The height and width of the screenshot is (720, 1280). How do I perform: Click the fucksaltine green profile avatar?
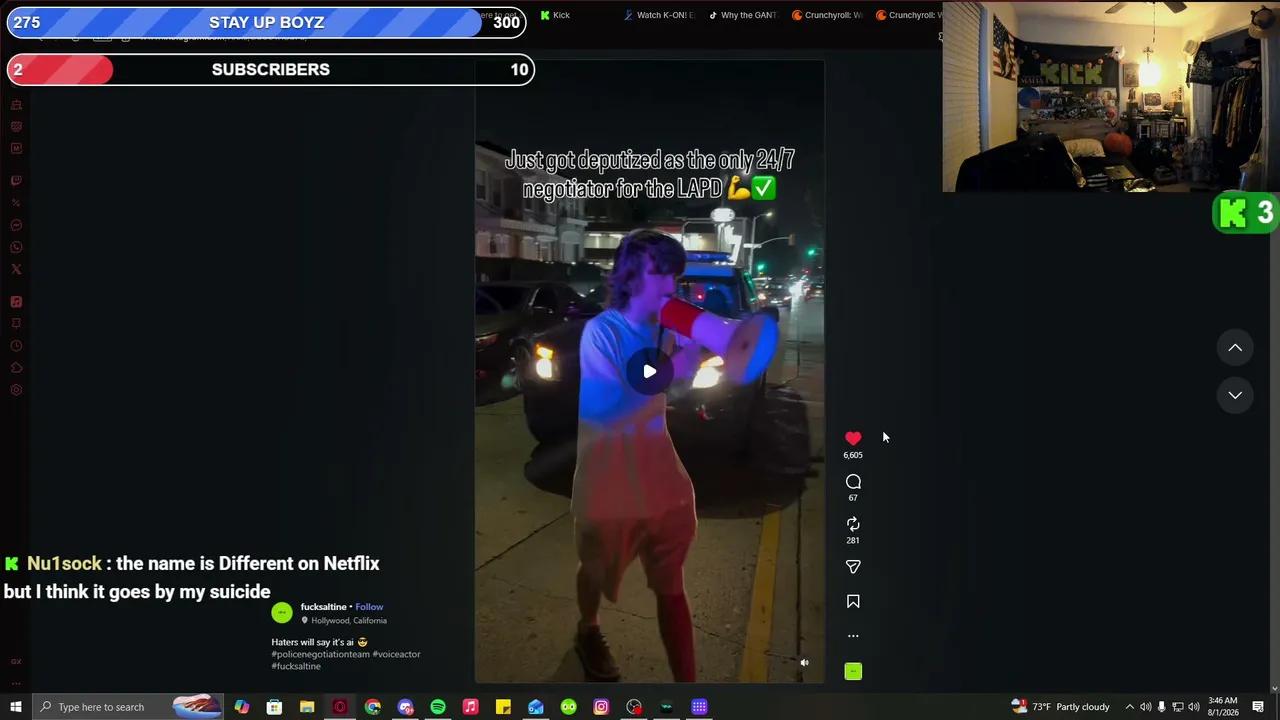click(x=282, y=613)
